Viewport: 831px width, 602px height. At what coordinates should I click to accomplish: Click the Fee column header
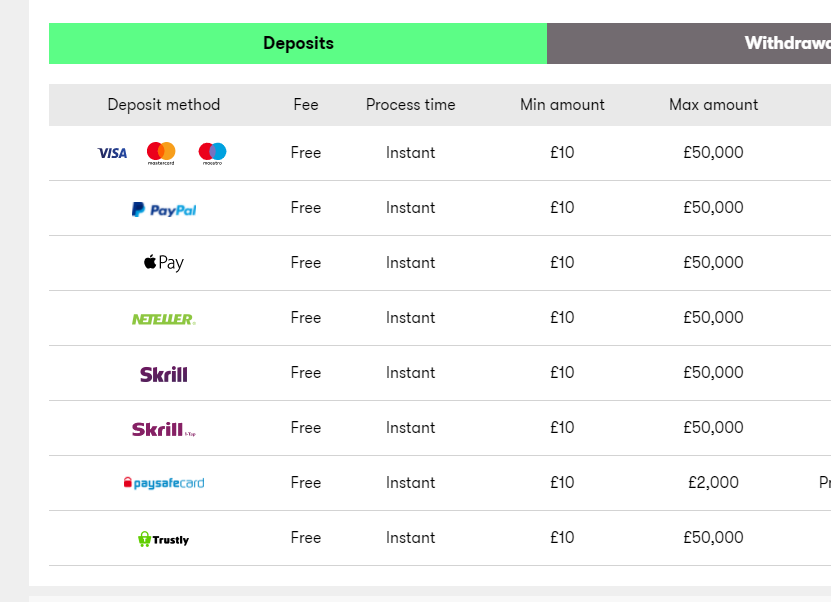click(x=306, y=105)
